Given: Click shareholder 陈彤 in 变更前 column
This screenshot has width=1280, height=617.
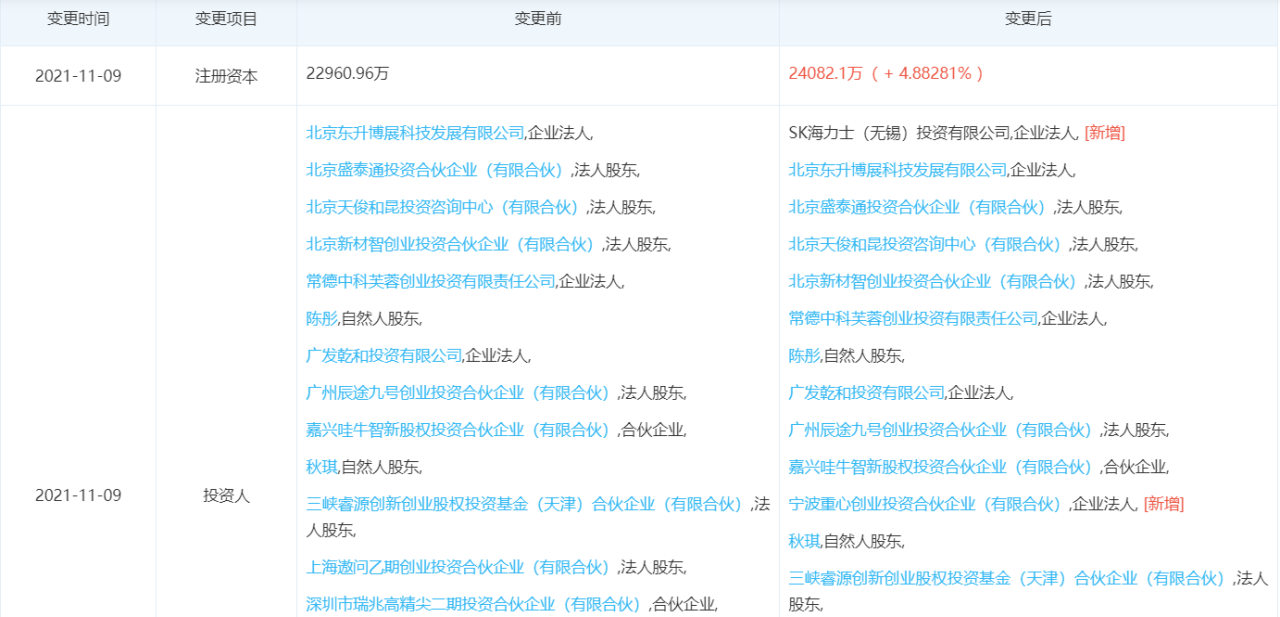Looking at the screenshot, I should point(322,319).
